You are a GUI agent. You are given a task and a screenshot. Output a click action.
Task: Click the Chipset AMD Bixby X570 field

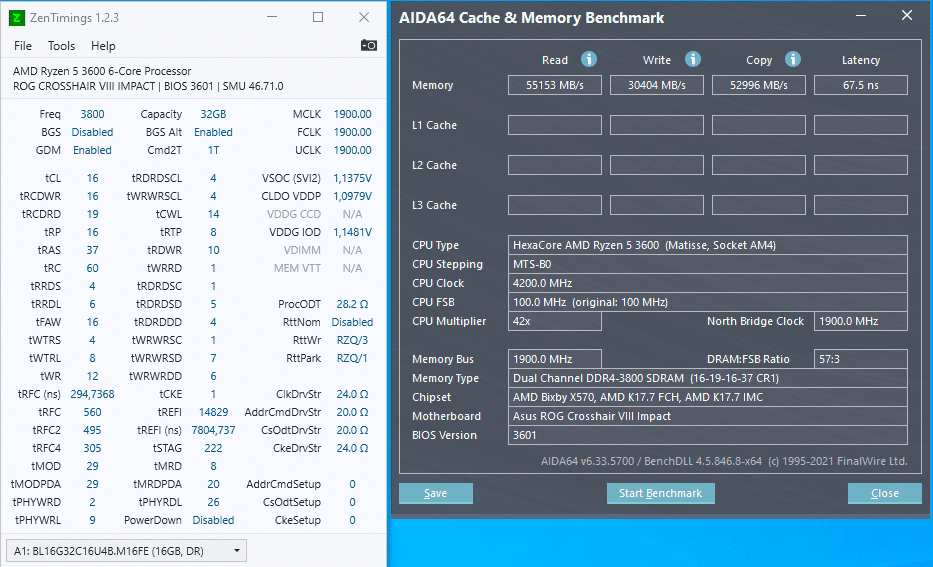(x=707, y=397)
